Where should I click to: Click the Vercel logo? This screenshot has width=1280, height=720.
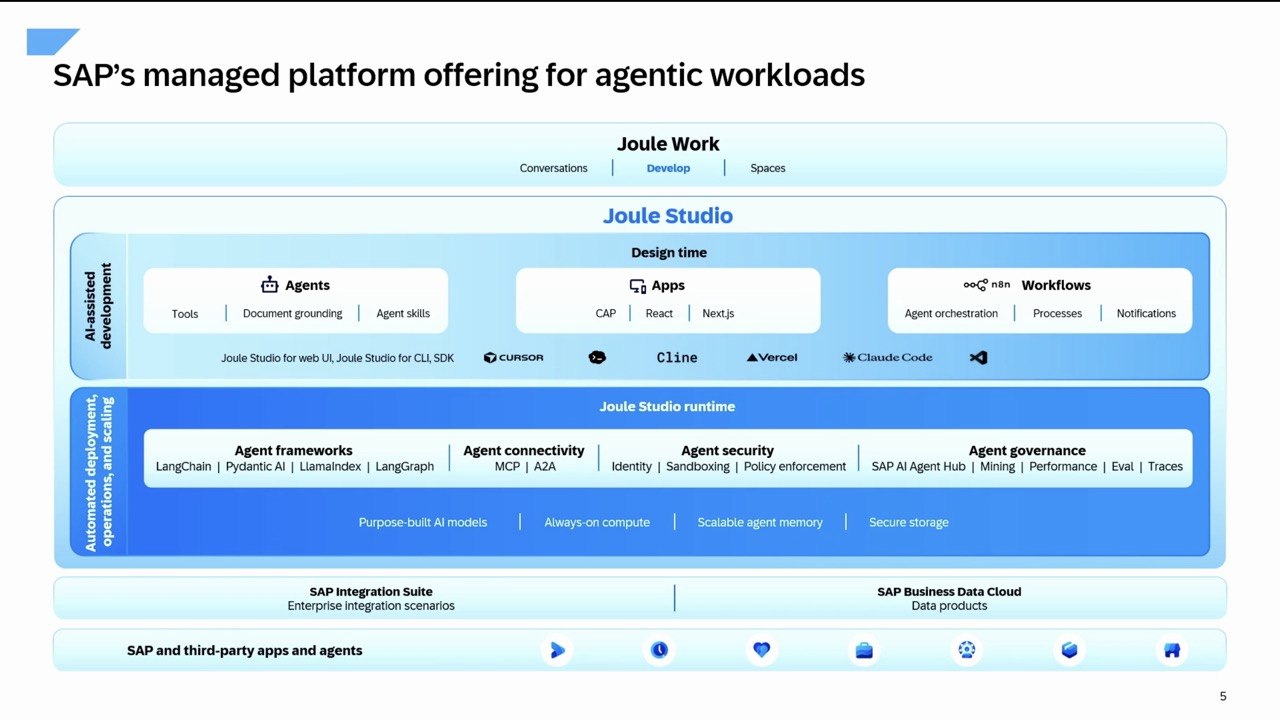(772, 358)
